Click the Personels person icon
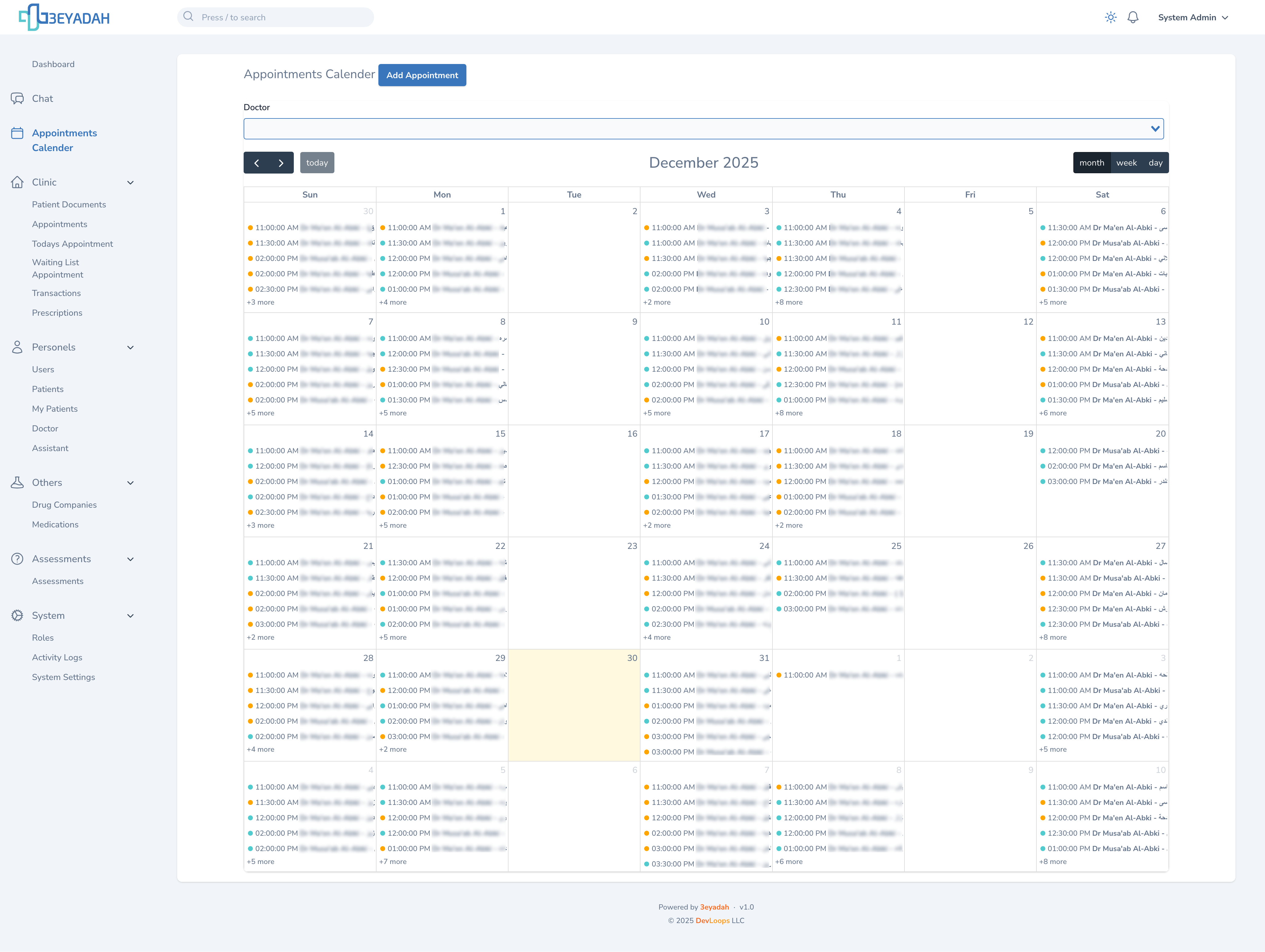This screenshot has width=1265, height=952. pyautogui.click(x=17, y=347)
